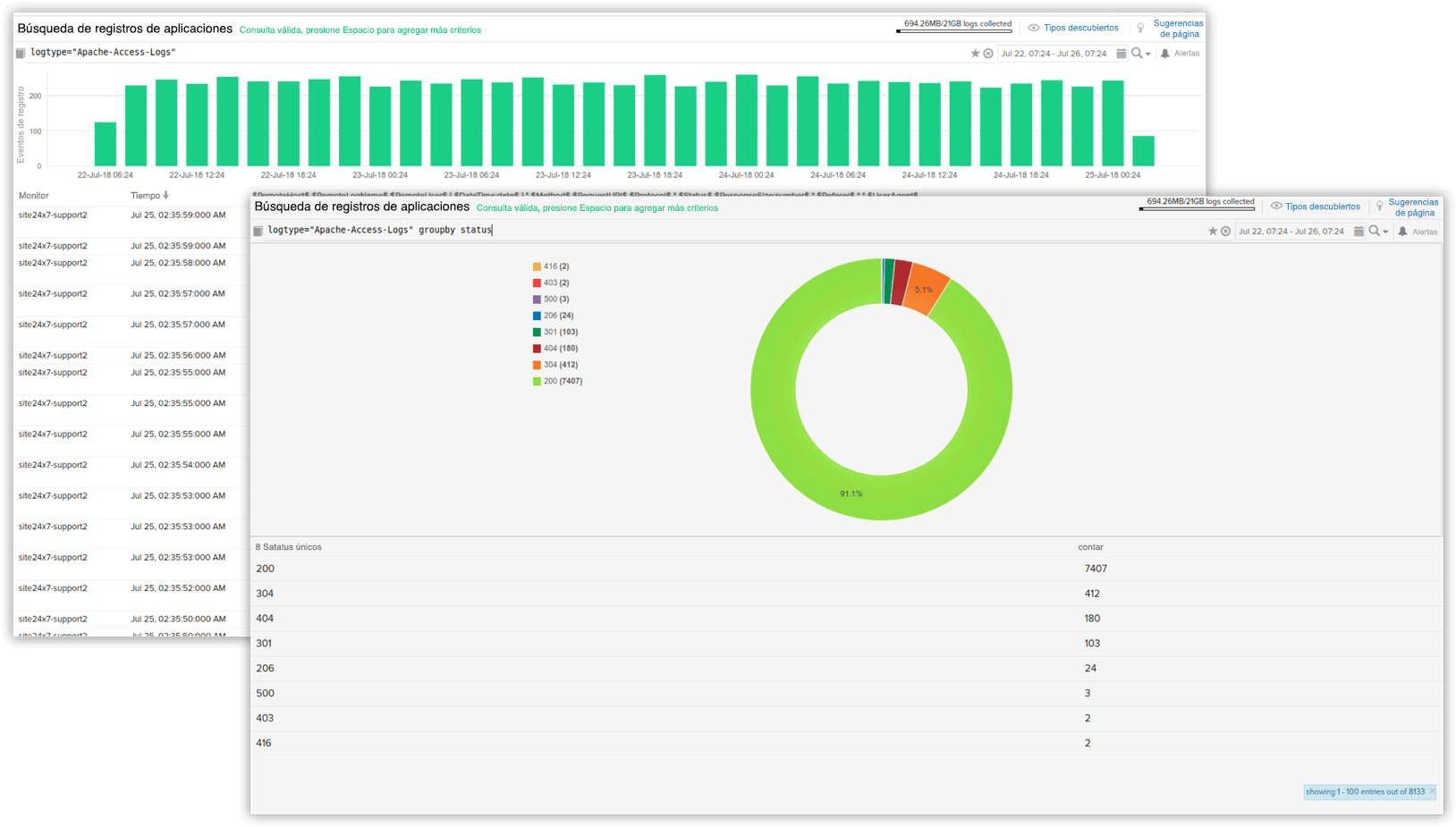Click the bell icon on the back window
The image size is (1456, 827).
[x=1164, y=53]
